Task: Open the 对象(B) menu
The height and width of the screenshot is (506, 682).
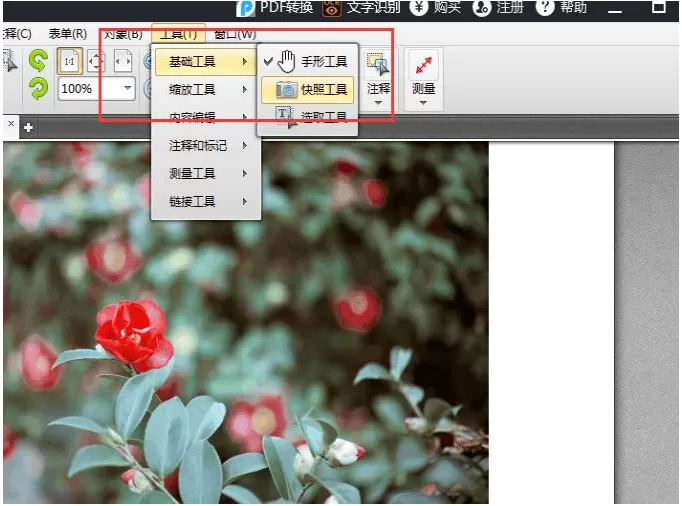Action: (x=124, y=34)
